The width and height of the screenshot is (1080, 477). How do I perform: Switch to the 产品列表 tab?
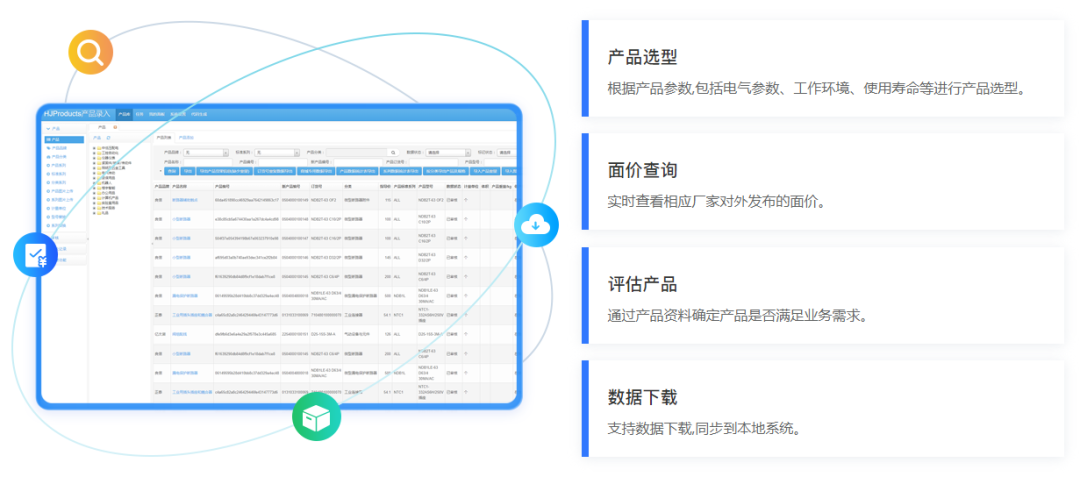coord(164,137)
